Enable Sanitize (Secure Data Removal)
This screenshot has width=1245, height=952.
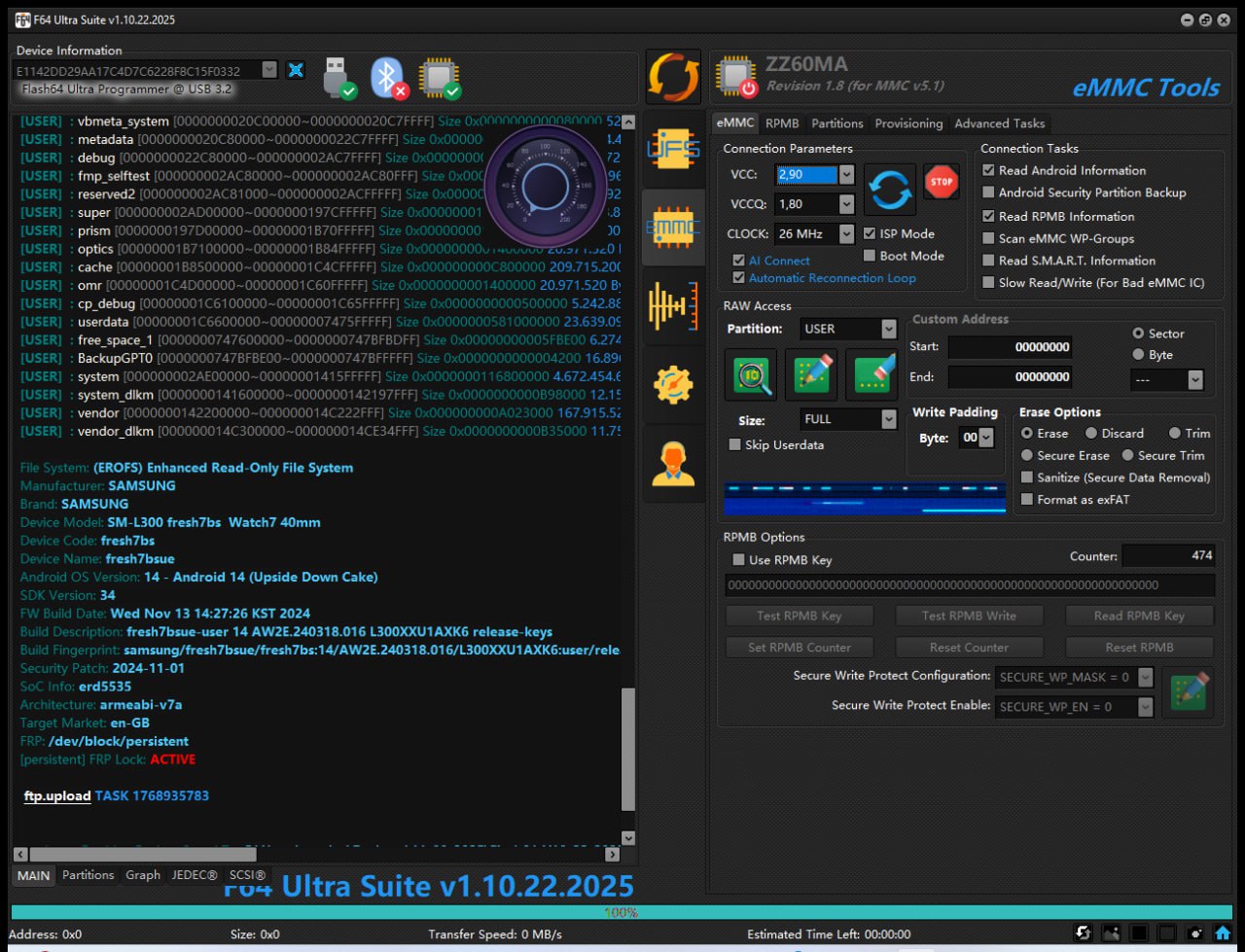click(1026, 477)
